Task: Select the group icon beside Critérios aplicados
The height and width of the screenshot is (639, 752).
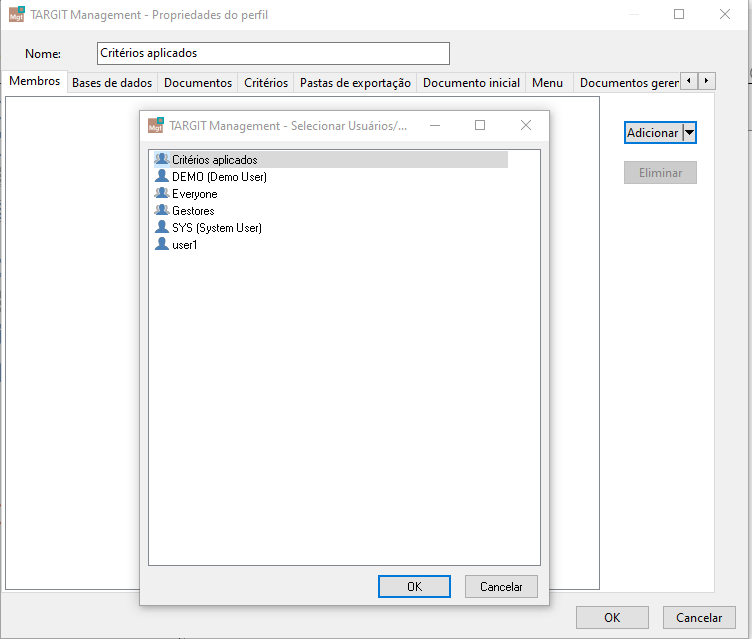Action: pos(162,159)
